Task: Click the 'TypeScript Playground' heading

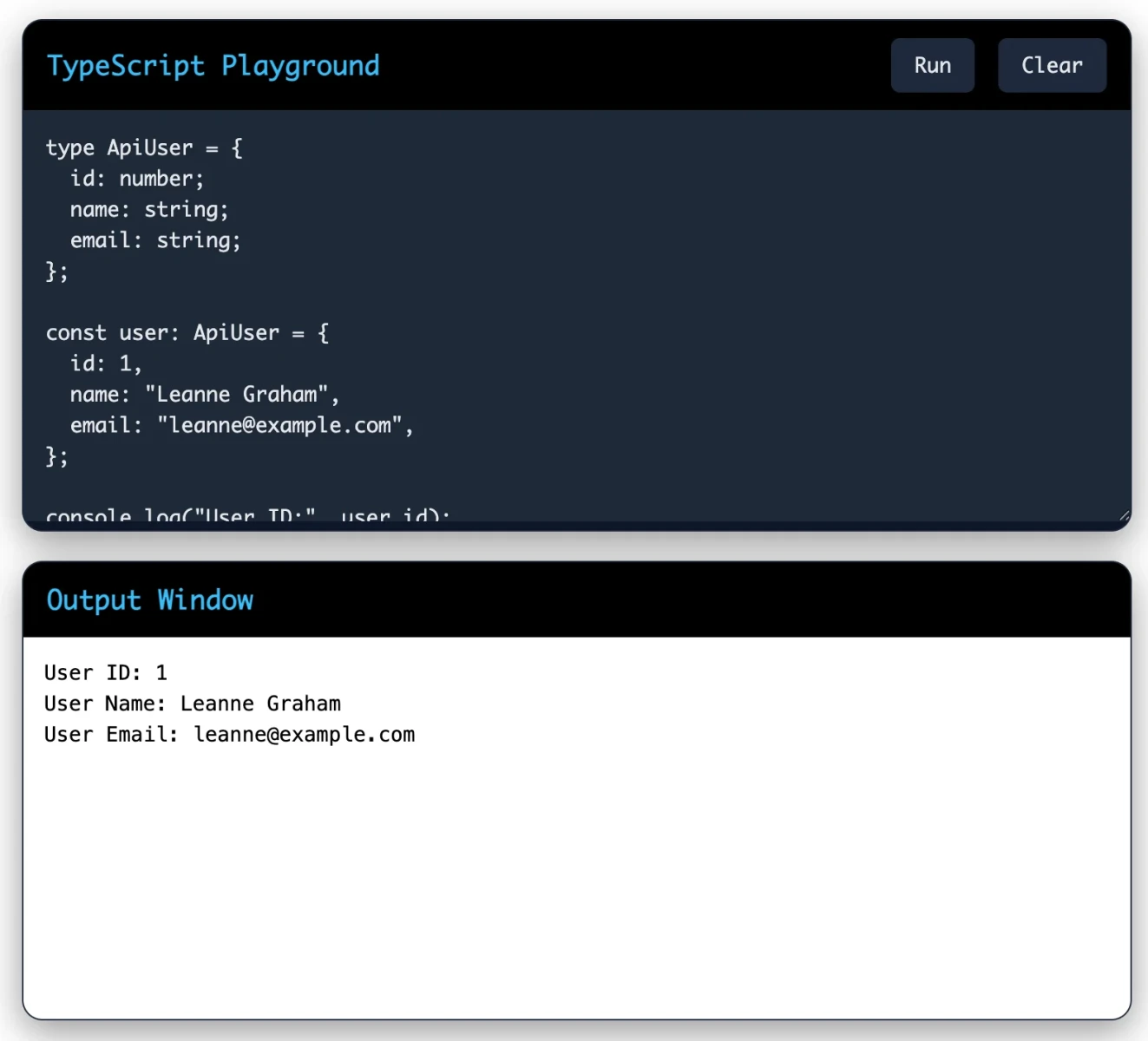Action: [213, 66]
